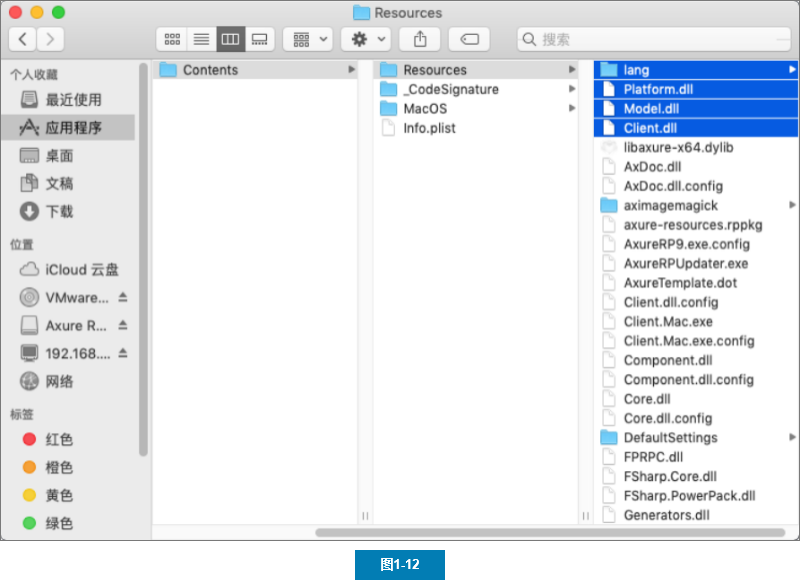The image size is (800, 580).
Task: Select Resources folder in second column
Action: click(x=476, y=70)
